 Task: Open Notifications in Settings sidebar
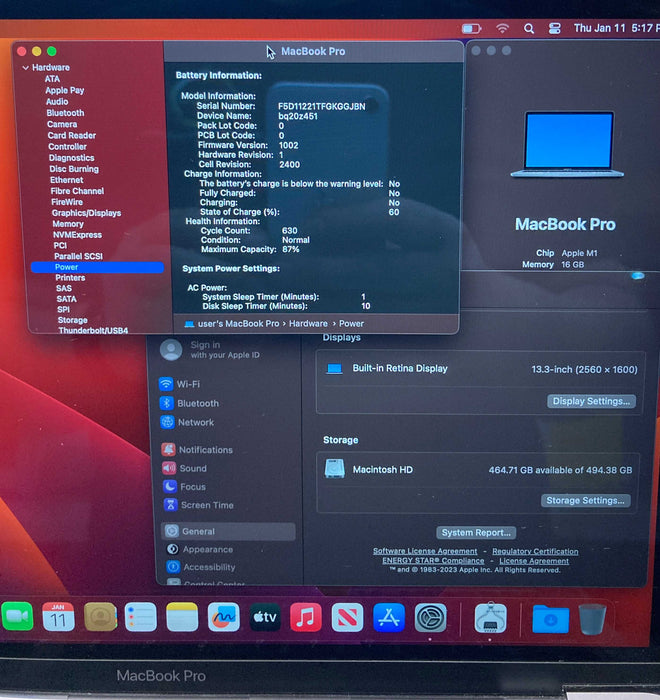(x=198, y=450)
